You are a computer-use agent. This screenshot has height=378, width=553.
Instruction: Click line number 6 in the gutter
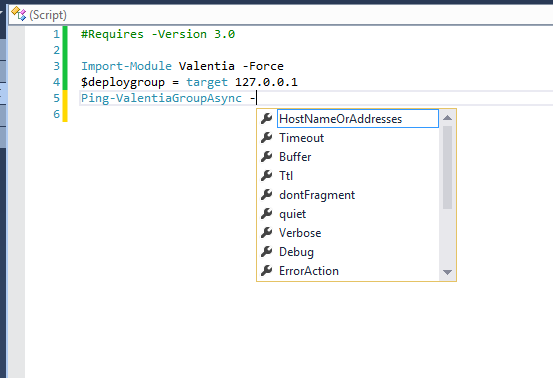[56, 114]
